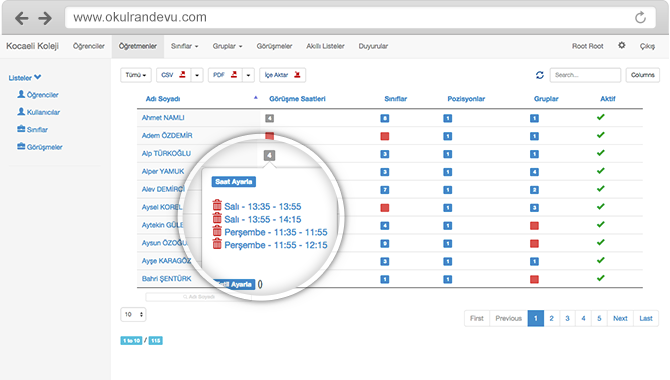This screenshot has width=670, height=380.
Task: Open Alp TÜRKOĞLU's meeting hours badge
Action: coord(269,155)
